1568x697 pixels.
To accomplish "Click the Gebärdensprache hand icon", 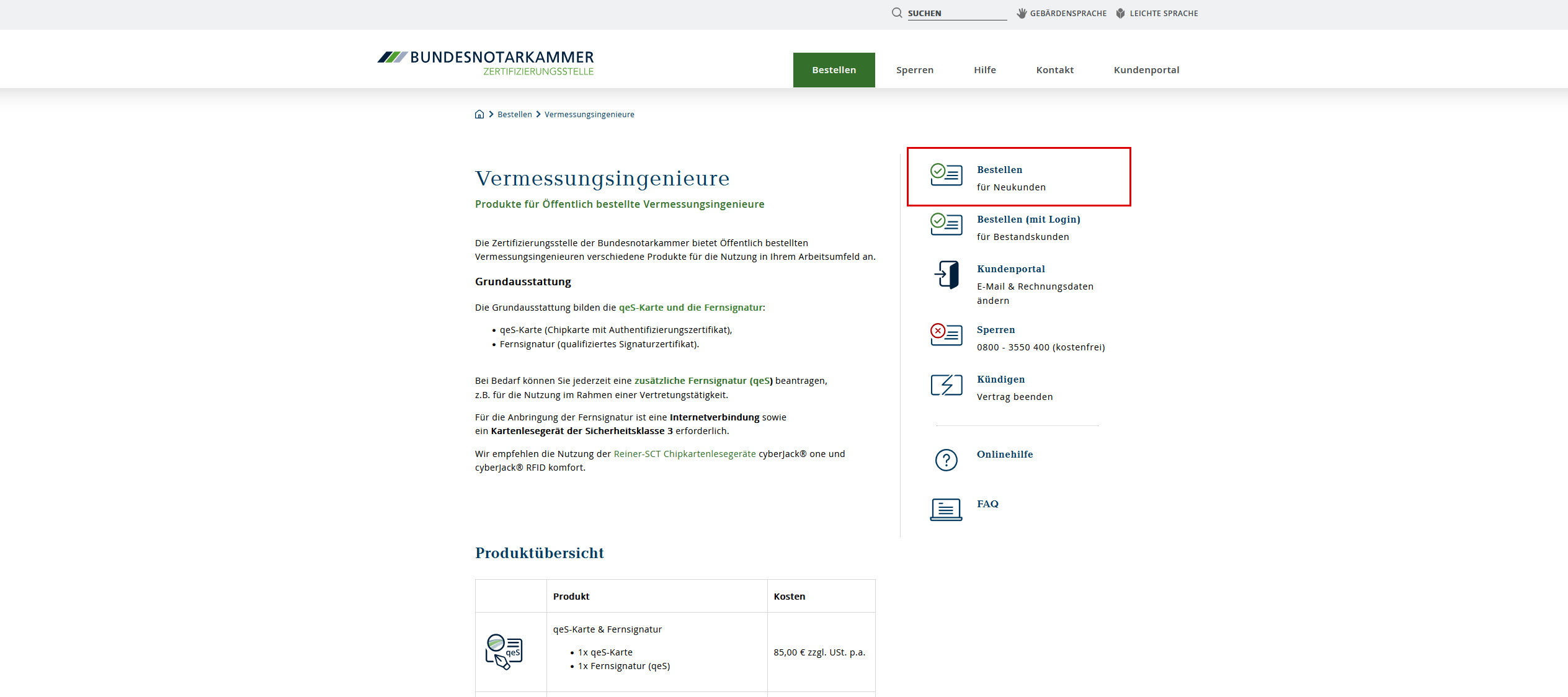I will pyautogui.click(x=1022, y=13).
